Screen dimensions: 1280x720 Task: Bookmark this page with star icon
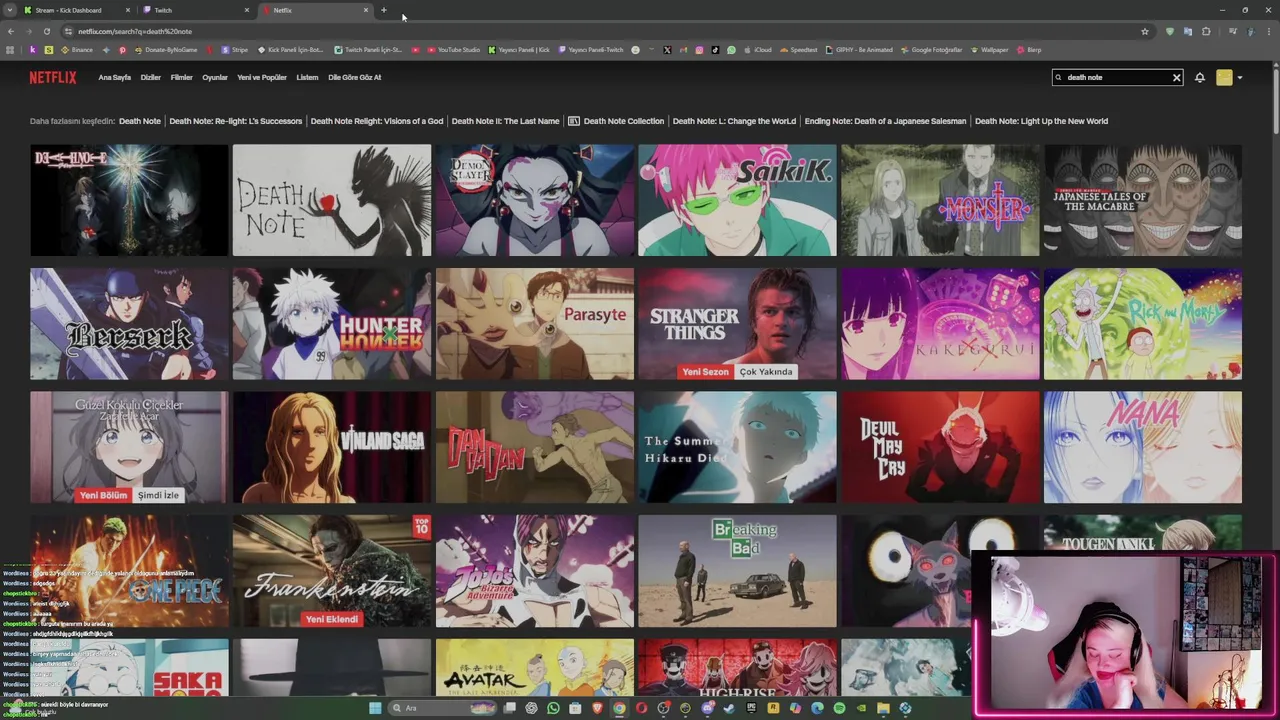click(x=1145, y=31)
